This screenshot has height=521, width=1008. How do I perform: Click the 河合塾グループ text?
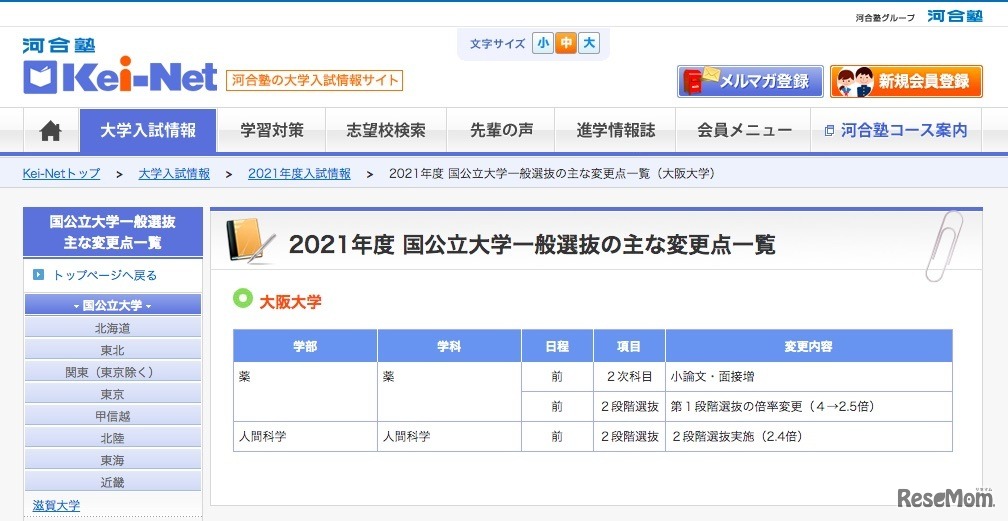(x=885, y=17)
